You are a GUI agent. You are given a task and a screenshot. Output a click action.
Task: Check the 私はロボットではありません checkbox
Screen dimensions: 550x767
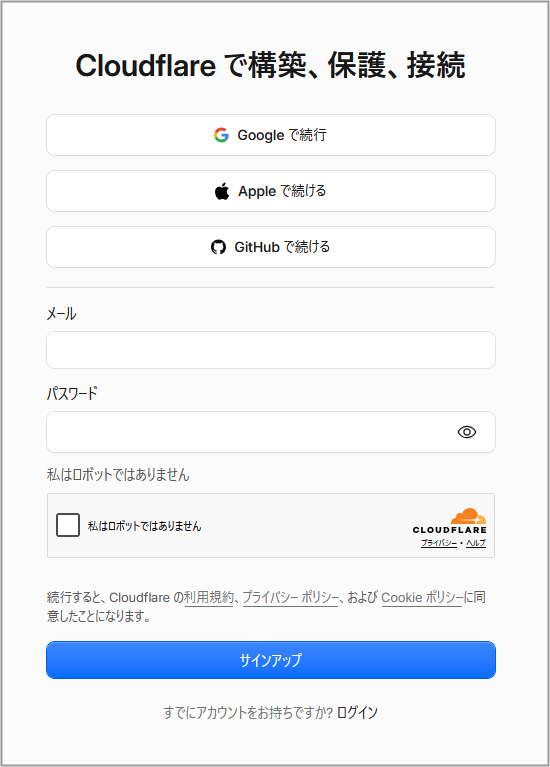click(x=68, y=525)
